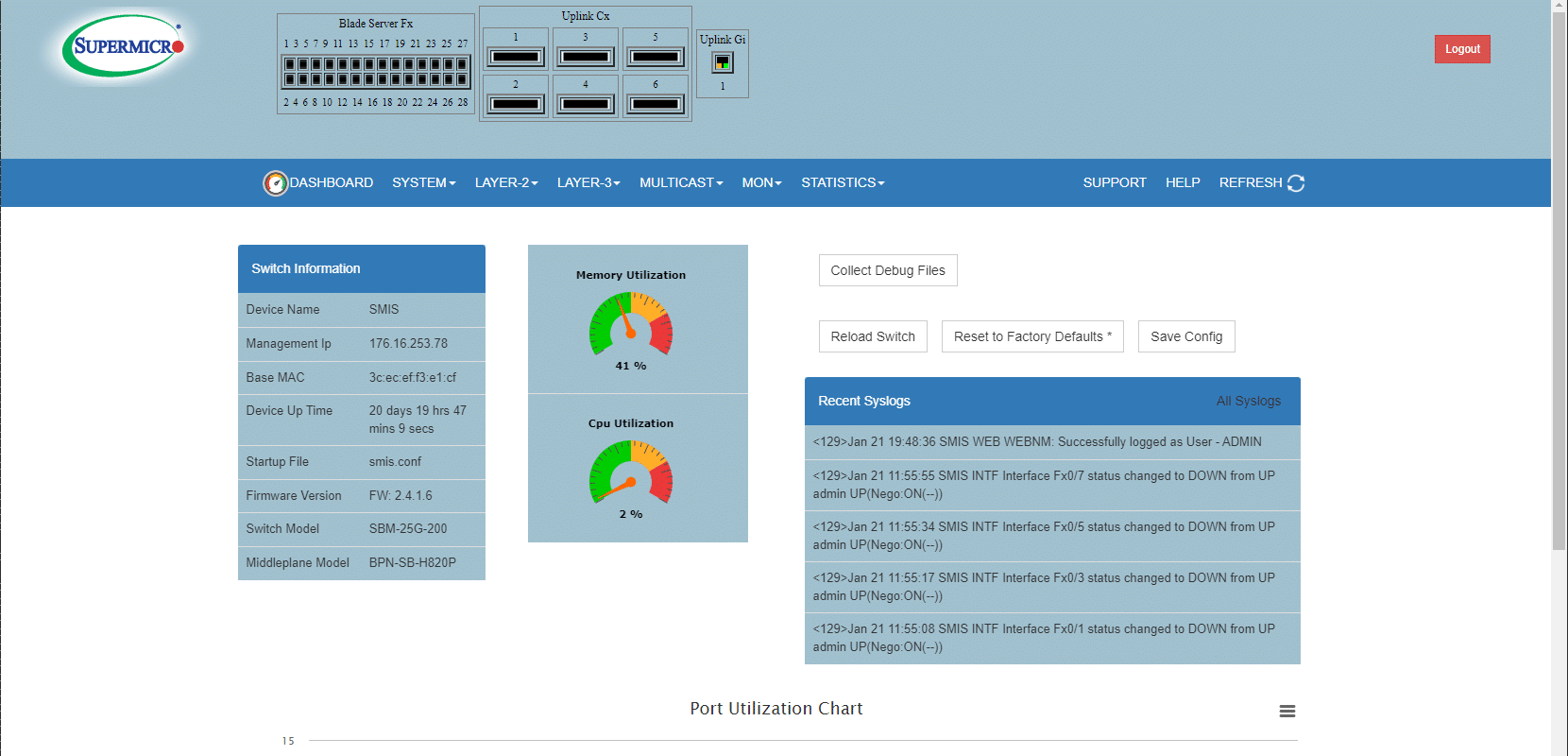This screenshot has height=756, width=1568.
Task: Click the syslog entry for interface Fx0/1
Action: tap(1052, 638)
